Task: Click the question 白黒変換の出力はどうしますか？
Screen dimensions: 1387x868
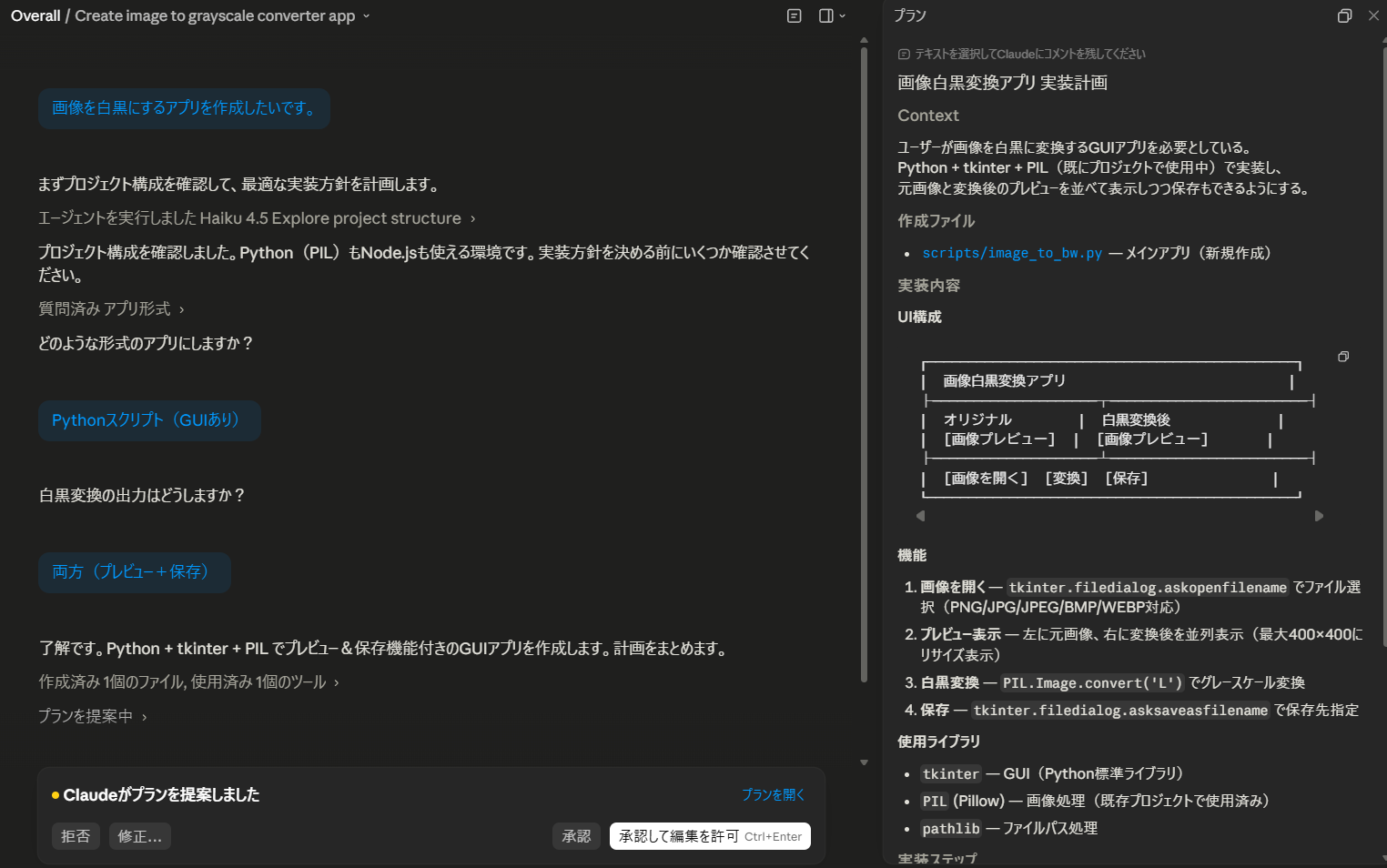Action: coord(142,496)
